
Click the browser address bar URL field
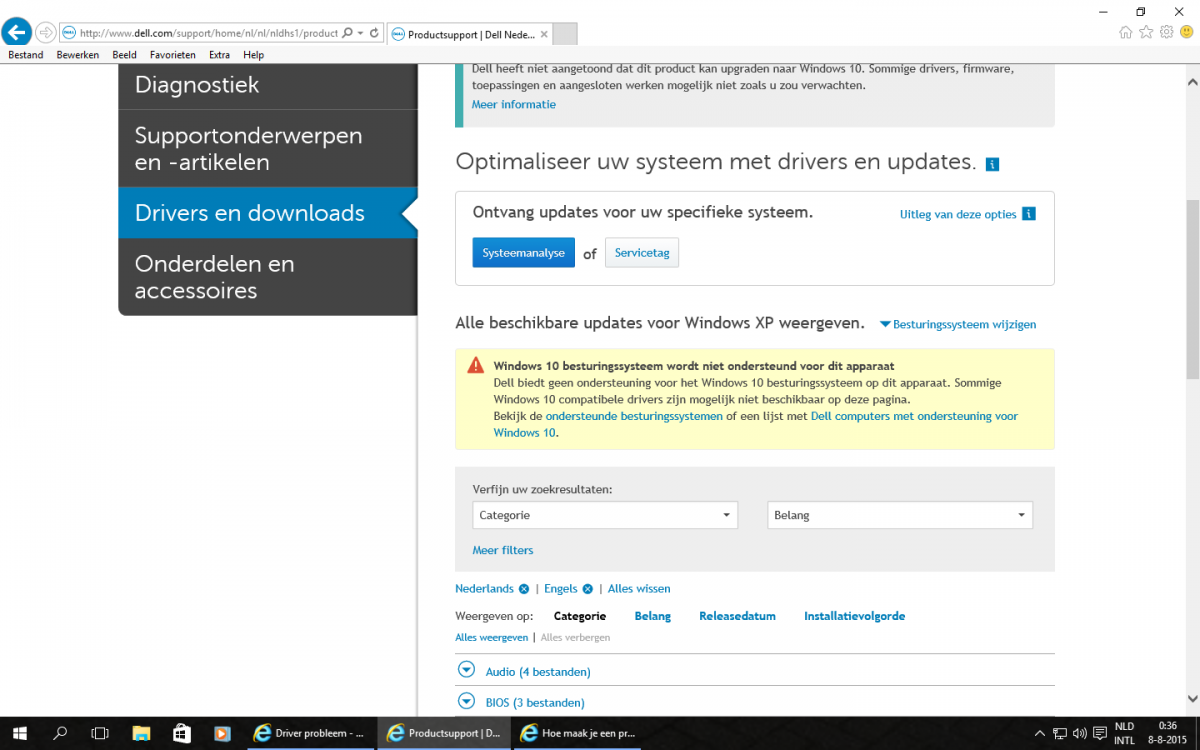point(208,33)
